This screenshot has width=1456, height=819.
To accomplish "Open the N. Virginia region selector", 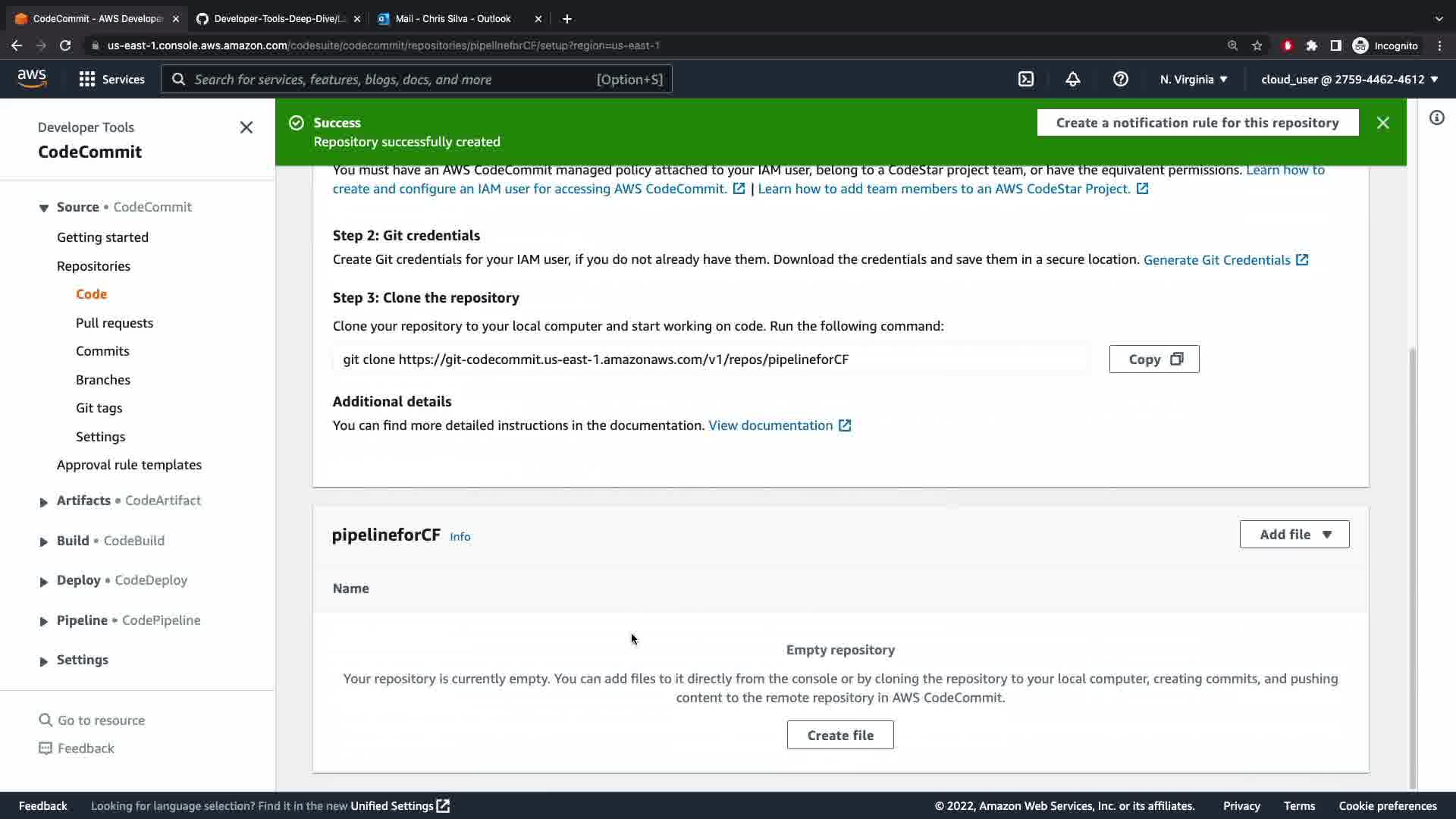I will point(1193,79).
